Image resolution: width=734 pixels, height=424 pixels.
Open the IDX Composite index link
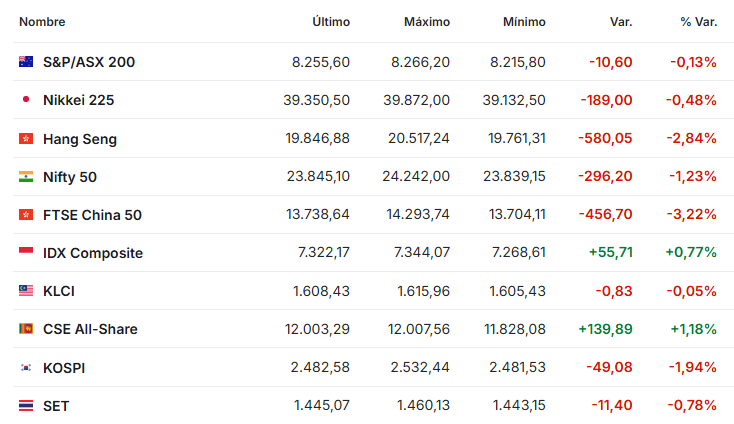93,253
